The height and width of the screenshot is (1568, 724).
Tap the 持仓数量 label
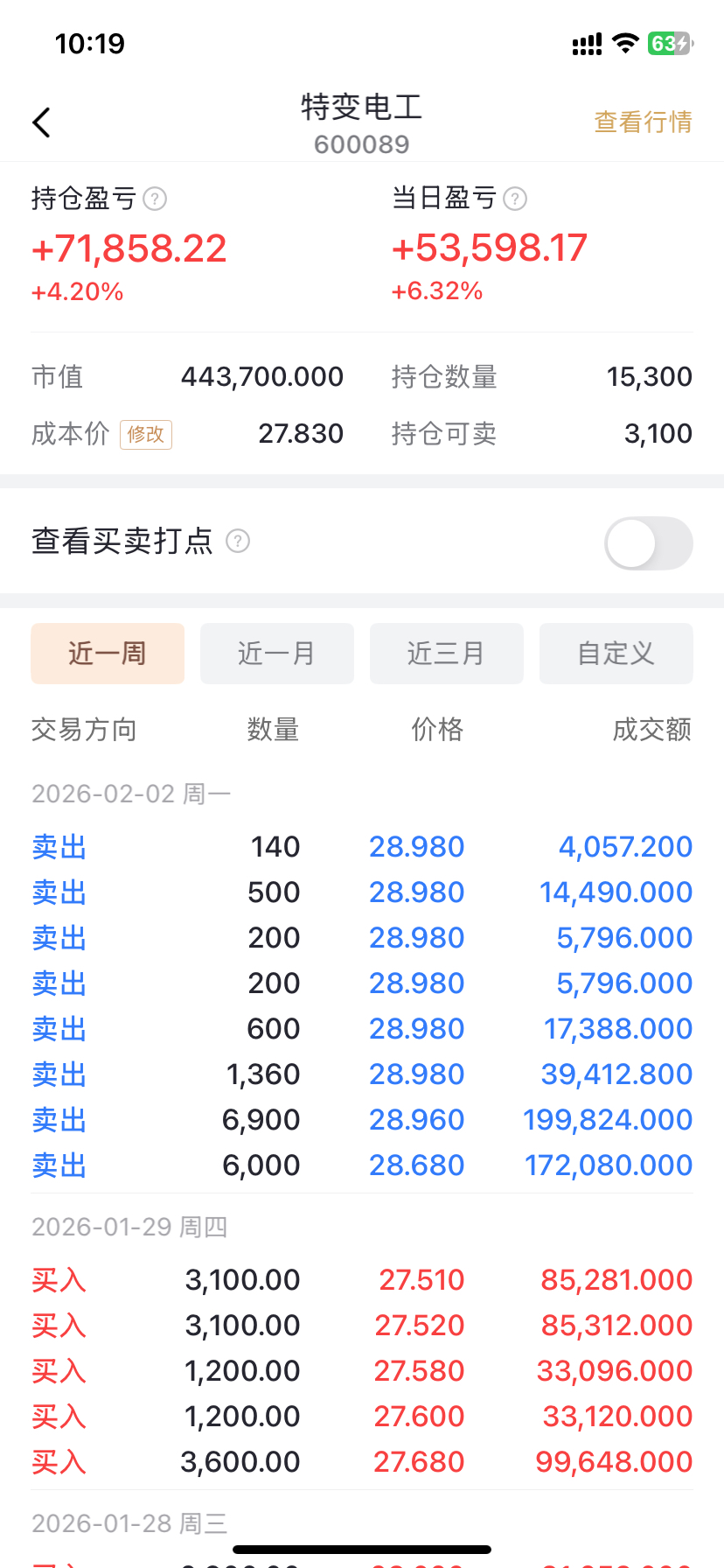[x=444, y=377]
